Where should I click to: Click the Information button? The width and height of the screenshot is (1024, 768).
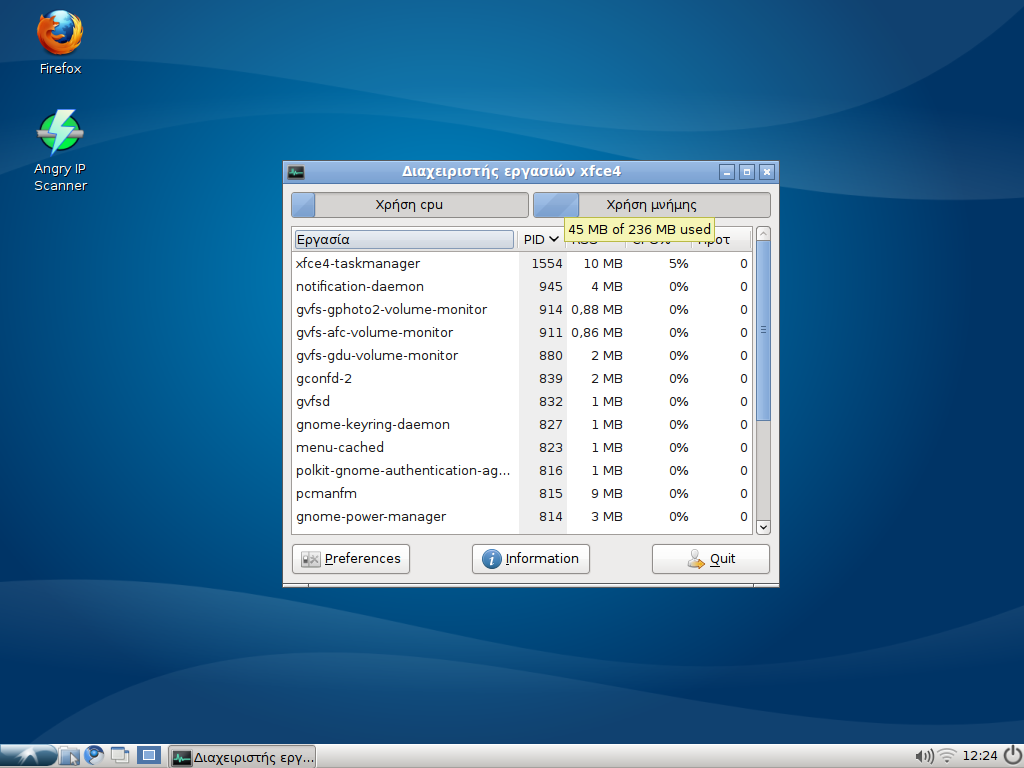click(530, 559)
